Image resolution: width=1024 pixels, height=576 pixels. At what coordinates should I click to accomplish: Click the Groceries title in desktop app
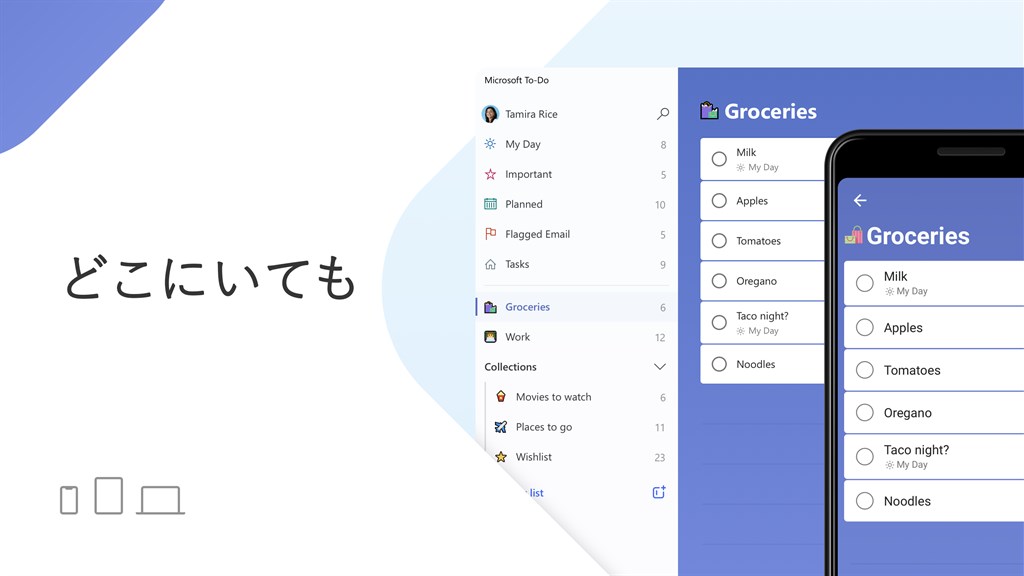pos(771,111)
